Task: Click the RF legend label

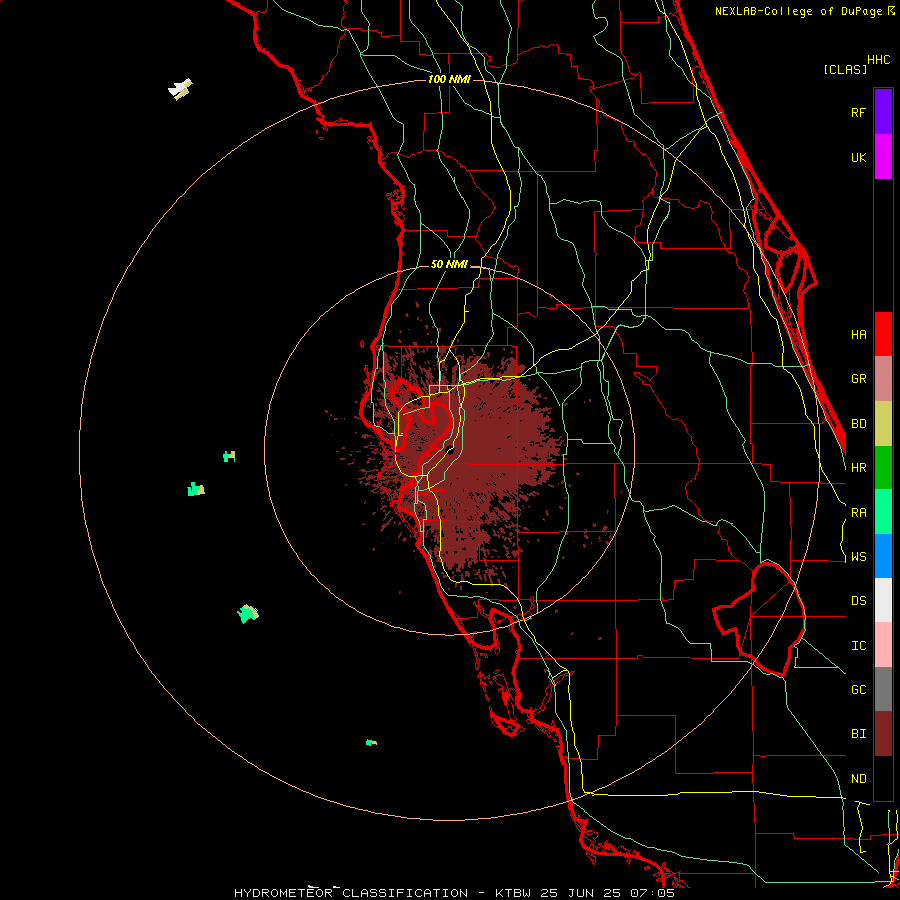Action: coord(858,112)
